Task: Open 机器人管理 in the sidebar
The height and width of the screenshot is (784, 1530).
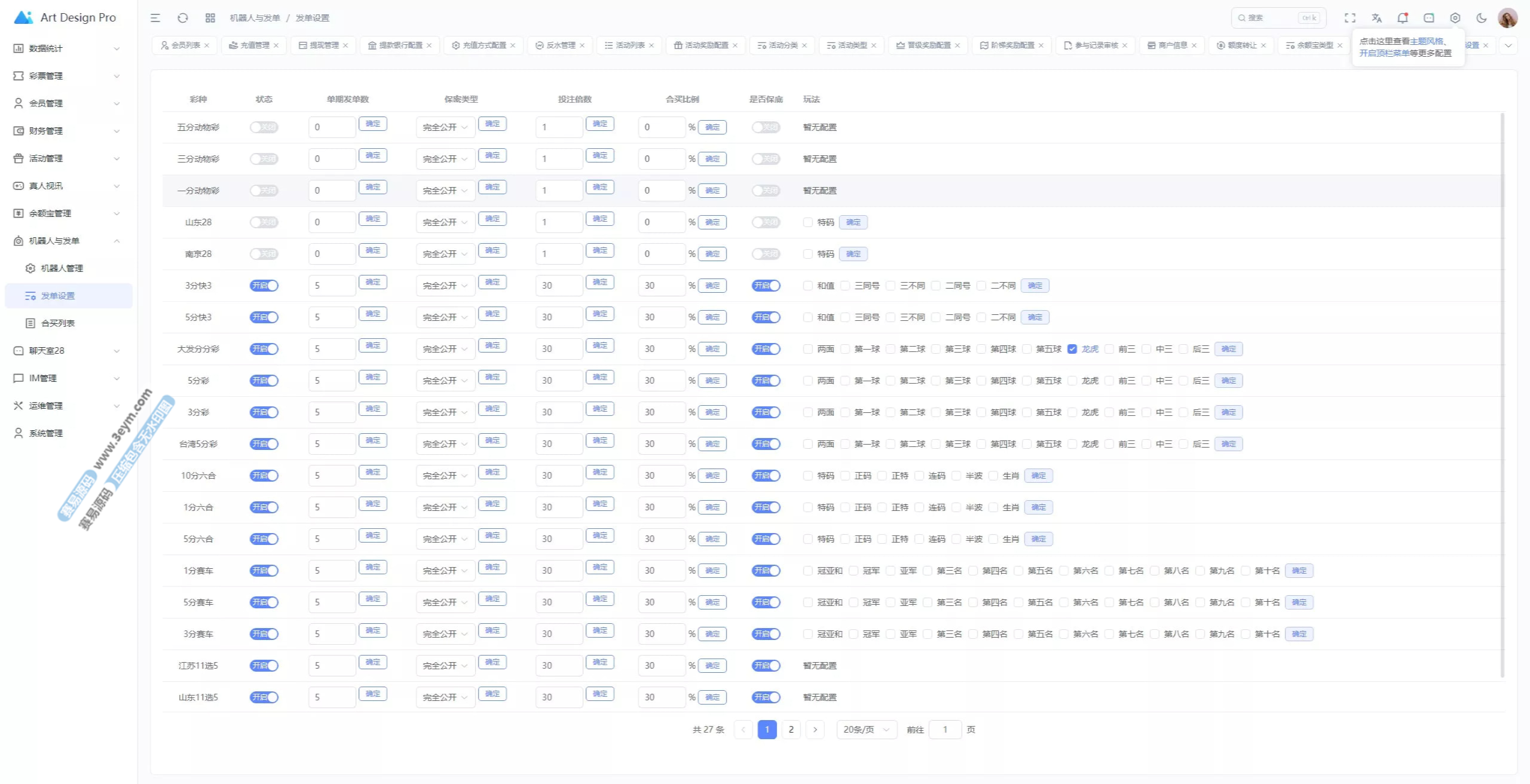Action: (x=62, y=268)
